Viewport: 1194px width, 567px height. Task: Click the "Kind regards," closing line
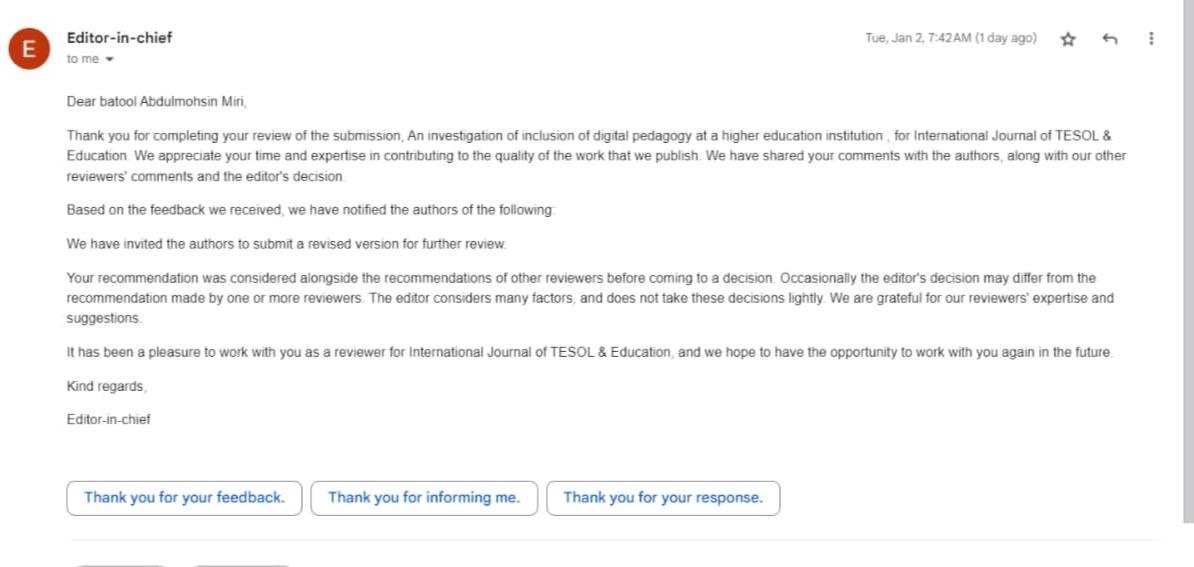[106, 386]
